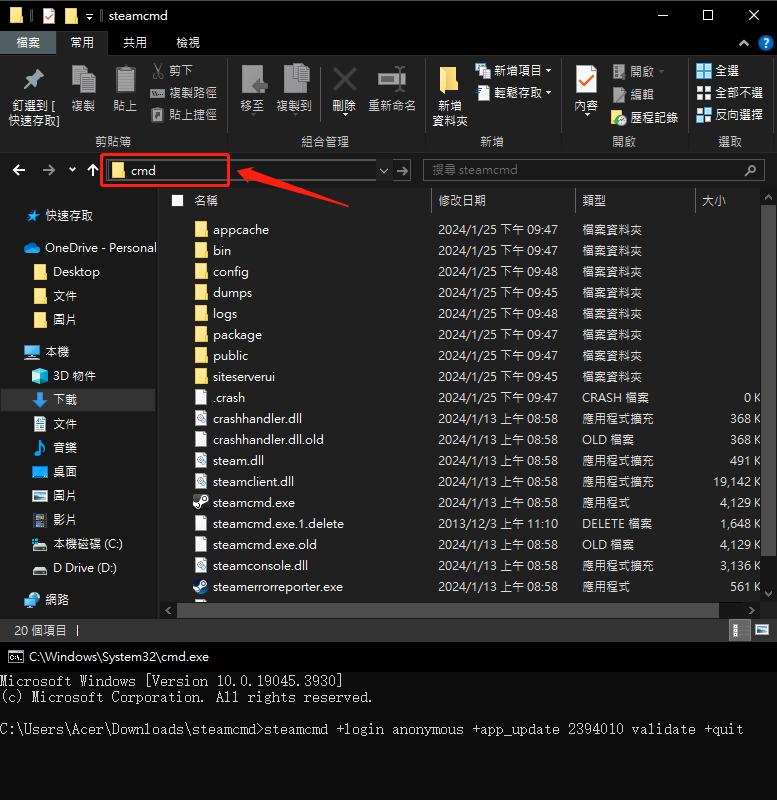Toggle the select-all checkbox beside 名稱

pos(178,201)
